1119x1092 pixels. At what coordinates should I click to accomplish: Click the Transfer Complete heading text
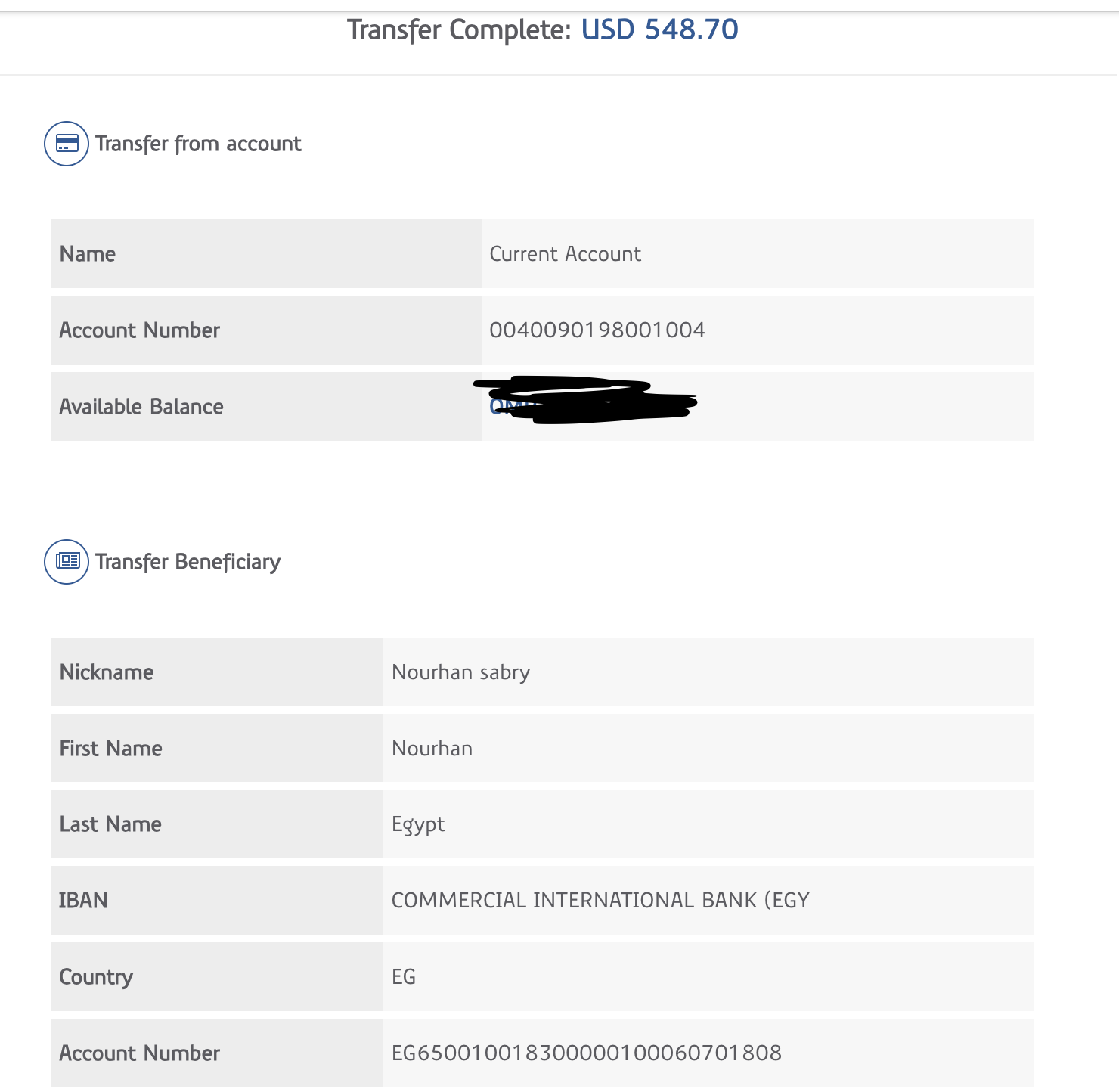pos(458,30)
